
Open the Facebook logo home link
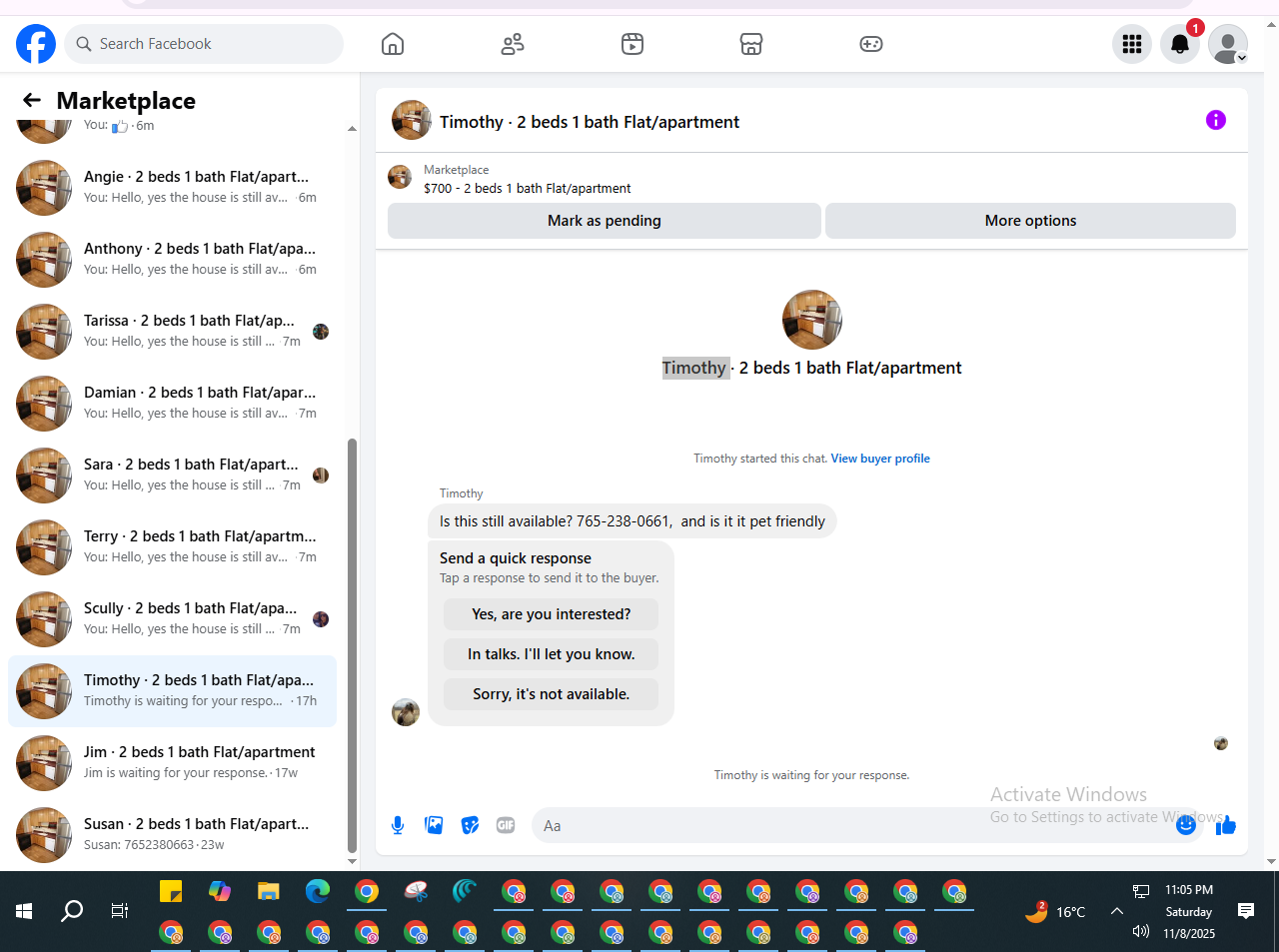(x=36, y=44)
